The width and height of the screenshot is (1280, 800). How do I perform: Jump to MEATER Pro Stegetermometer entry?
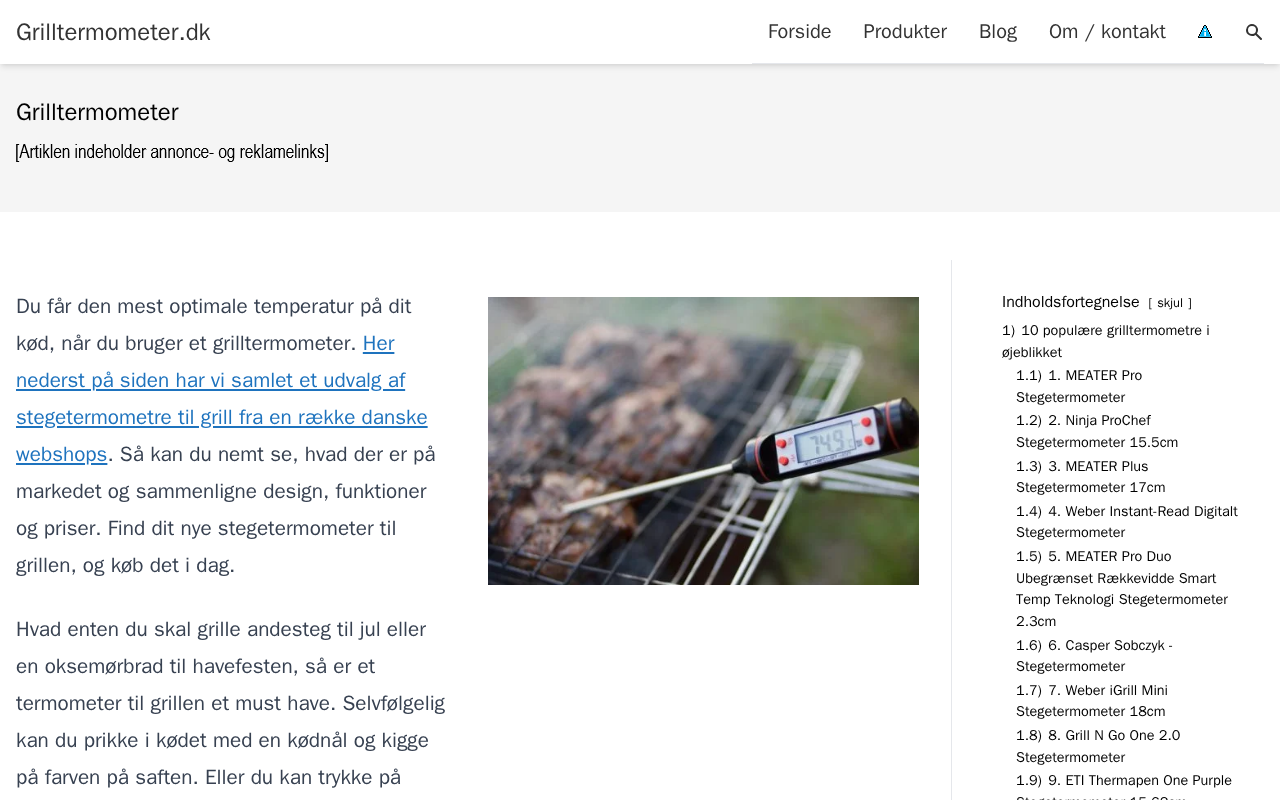[1079, 386]
